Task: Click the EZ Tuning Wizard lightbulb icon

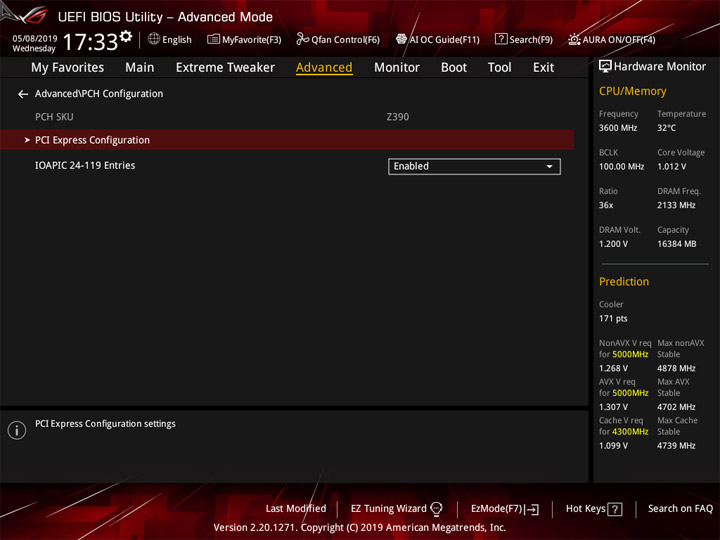Action: pyautogui.click(x=436, y=509)
